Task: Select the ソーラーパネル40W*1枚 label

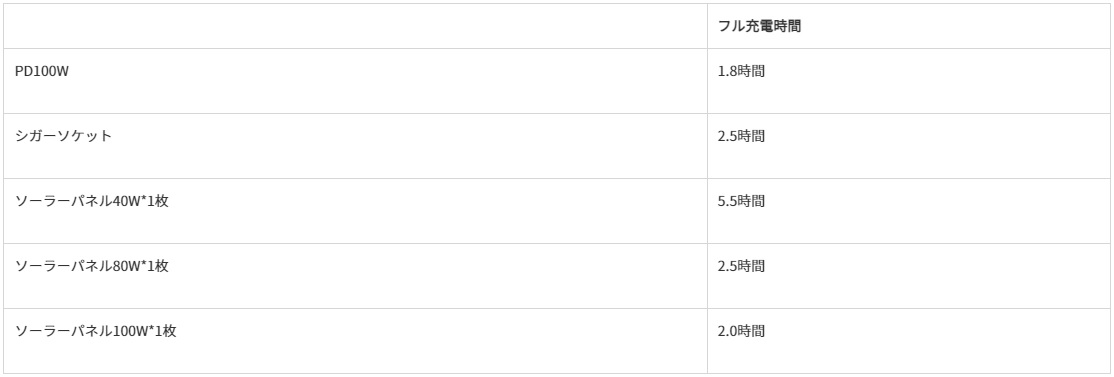Action: click(92, 201)
